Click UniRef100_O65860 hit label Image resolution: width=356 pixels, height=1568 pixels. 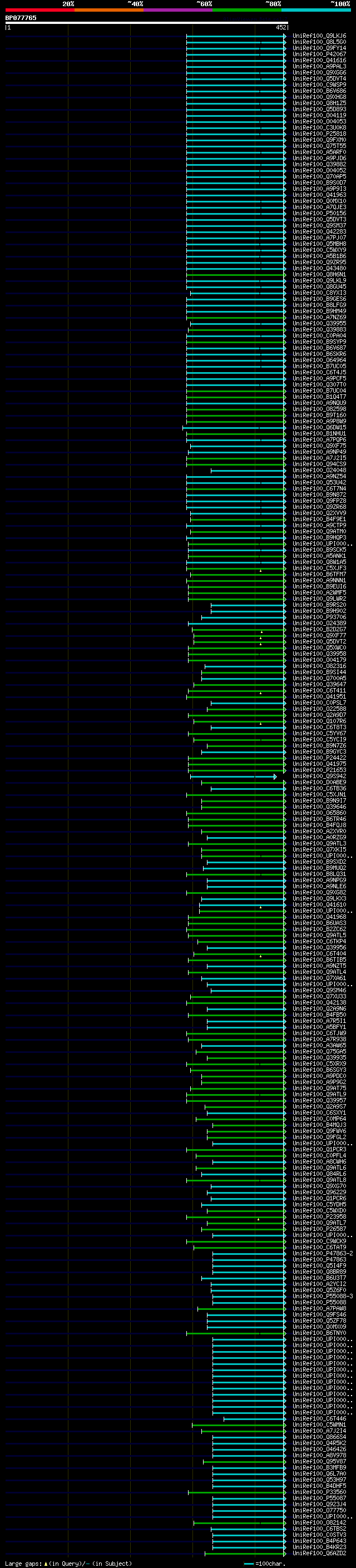[319, 813]
